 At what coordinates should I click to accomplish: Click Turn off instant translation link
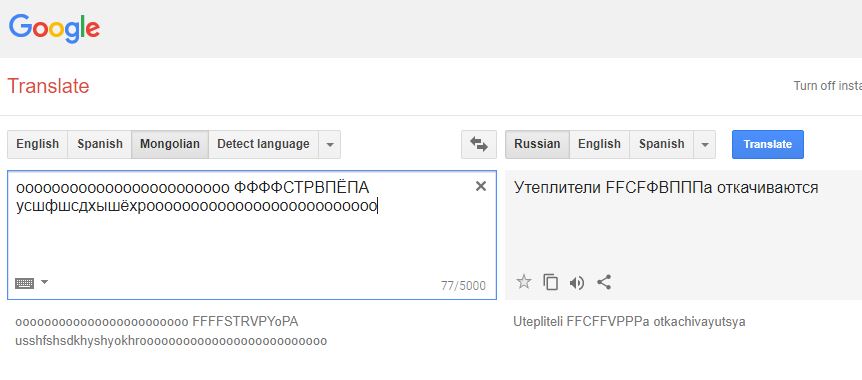[x=827, y=86]
